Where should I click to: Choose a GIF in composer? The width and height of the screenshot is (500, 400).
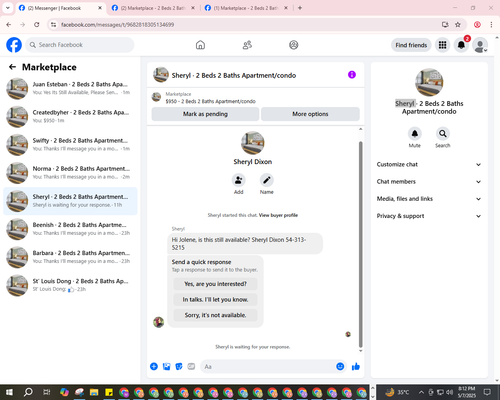[x=191, y=366]
